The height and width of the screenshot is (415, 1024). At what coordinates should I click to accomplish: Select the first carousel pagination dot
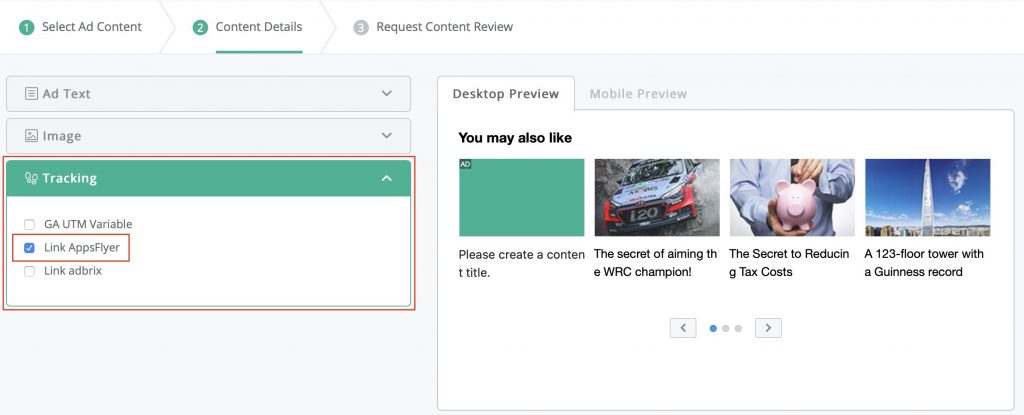point(713,328)
